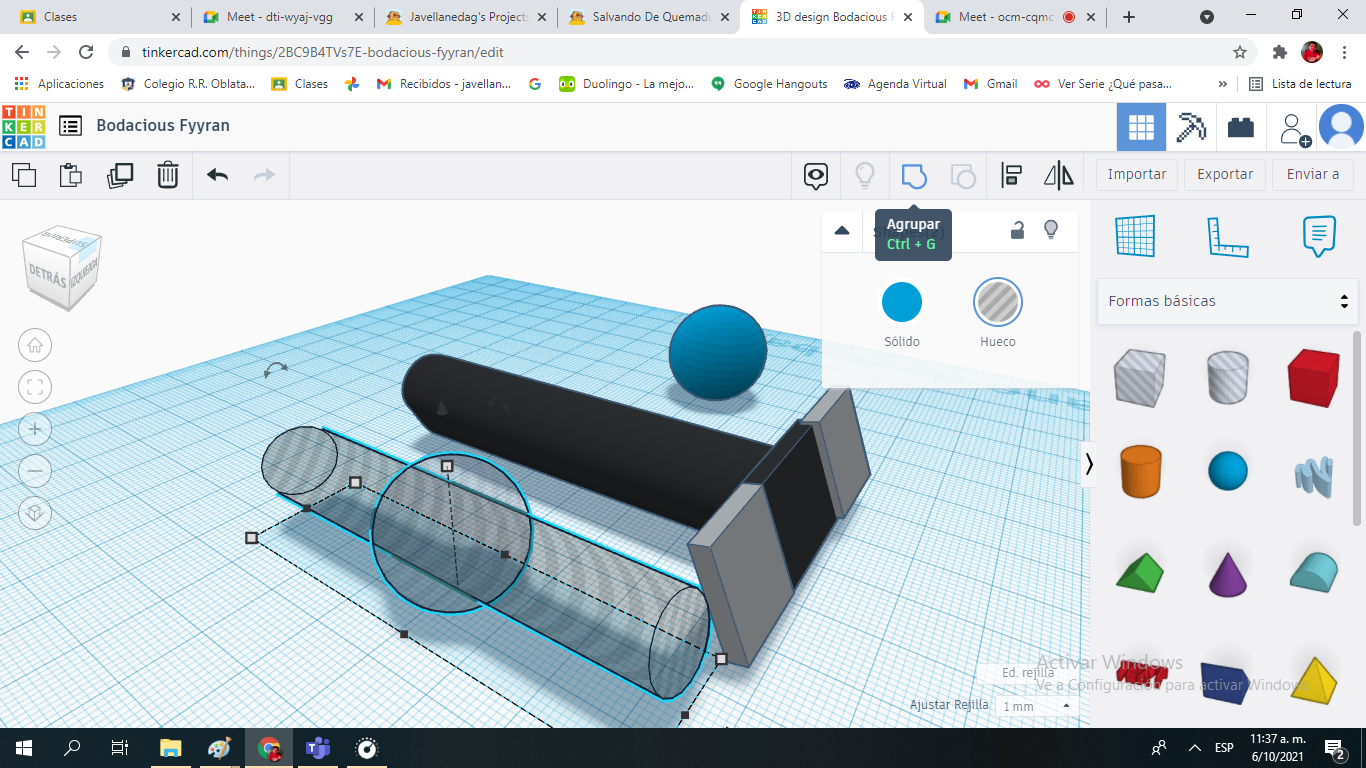Open the Blocks pickaxe mode
The width and height of the screenshot is (1366, 768).
click(1191, 127)
